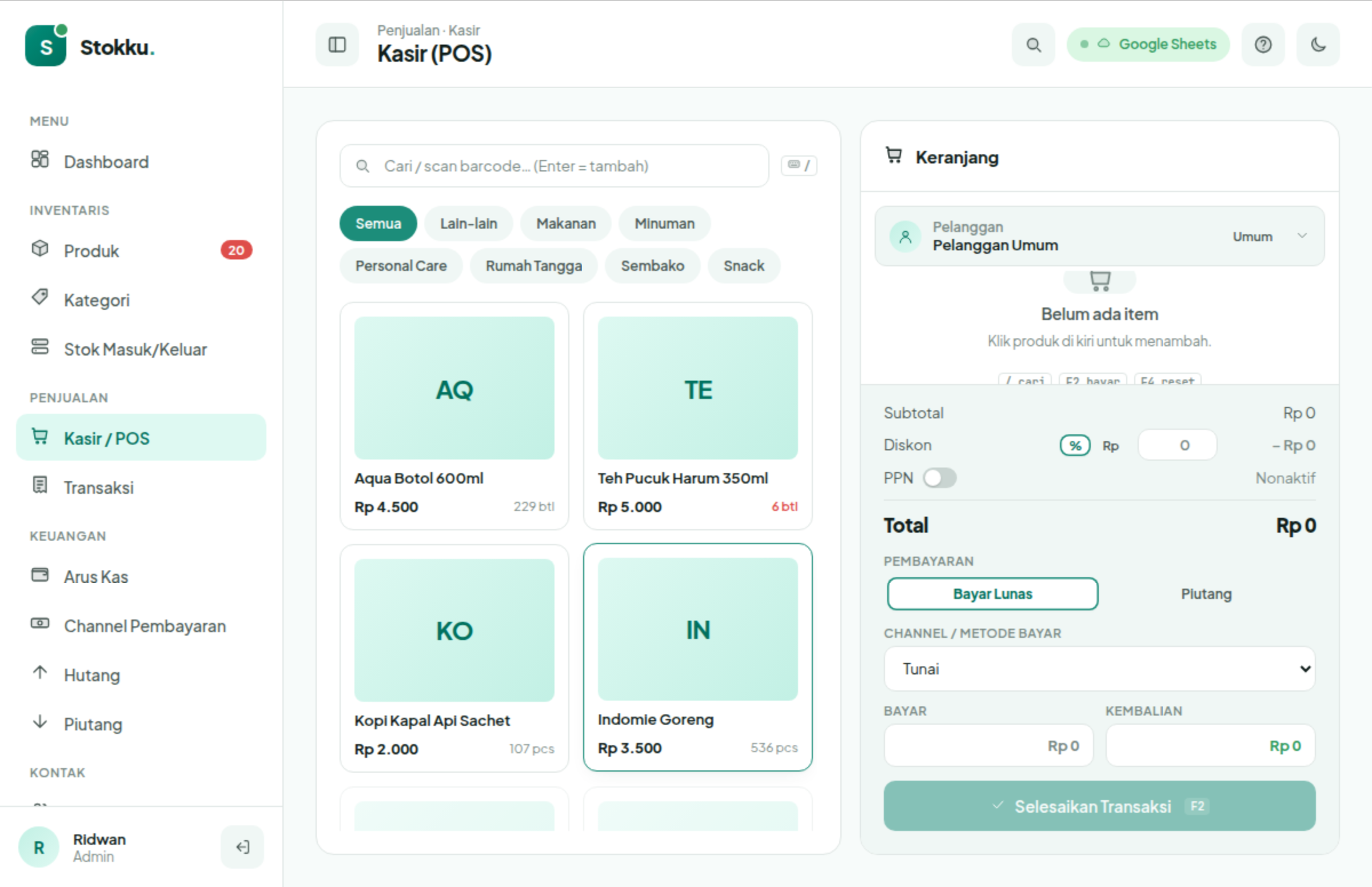Image resolution: width=1372 pixels, height=887 pixels.
Task: Click the Belum ada item text
Action: point(1099,314)
